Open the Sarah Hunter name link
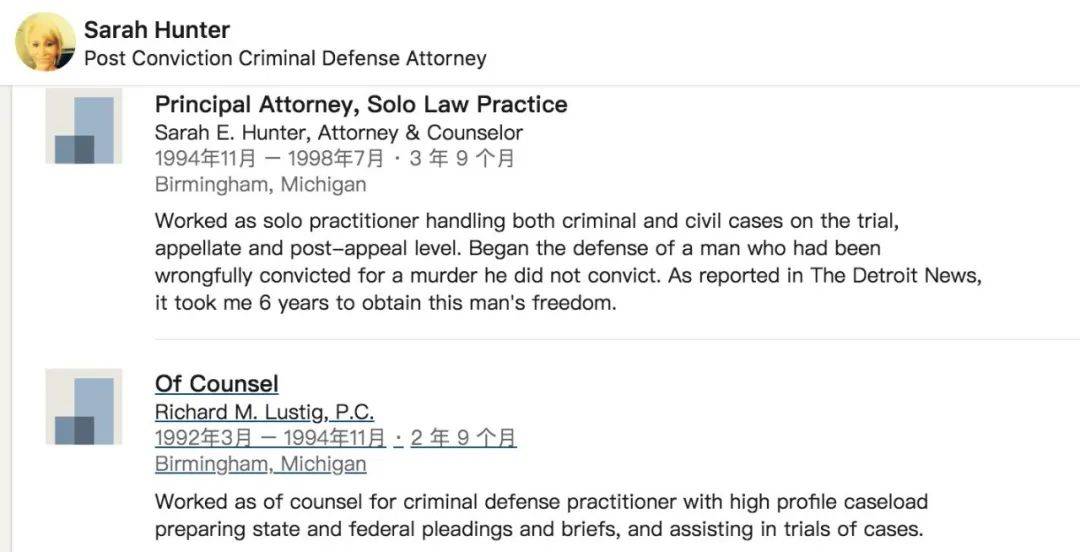 click(157, 30)
